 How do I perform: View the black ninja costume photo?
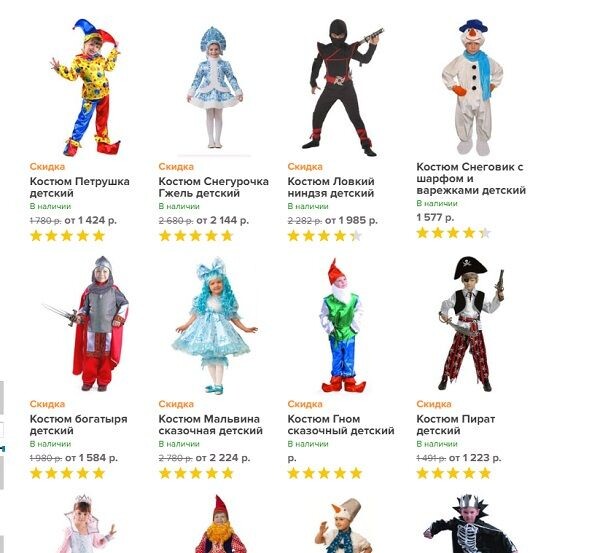point(343,88)
